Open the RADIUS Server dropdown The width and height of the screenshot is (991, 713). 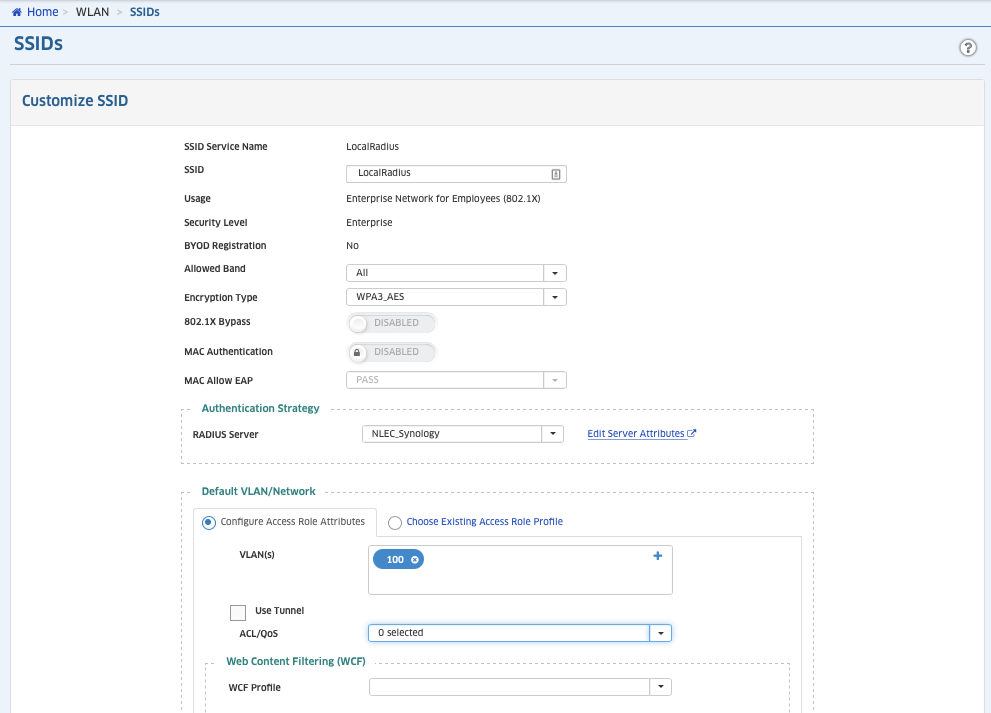[x=552, y=434]
